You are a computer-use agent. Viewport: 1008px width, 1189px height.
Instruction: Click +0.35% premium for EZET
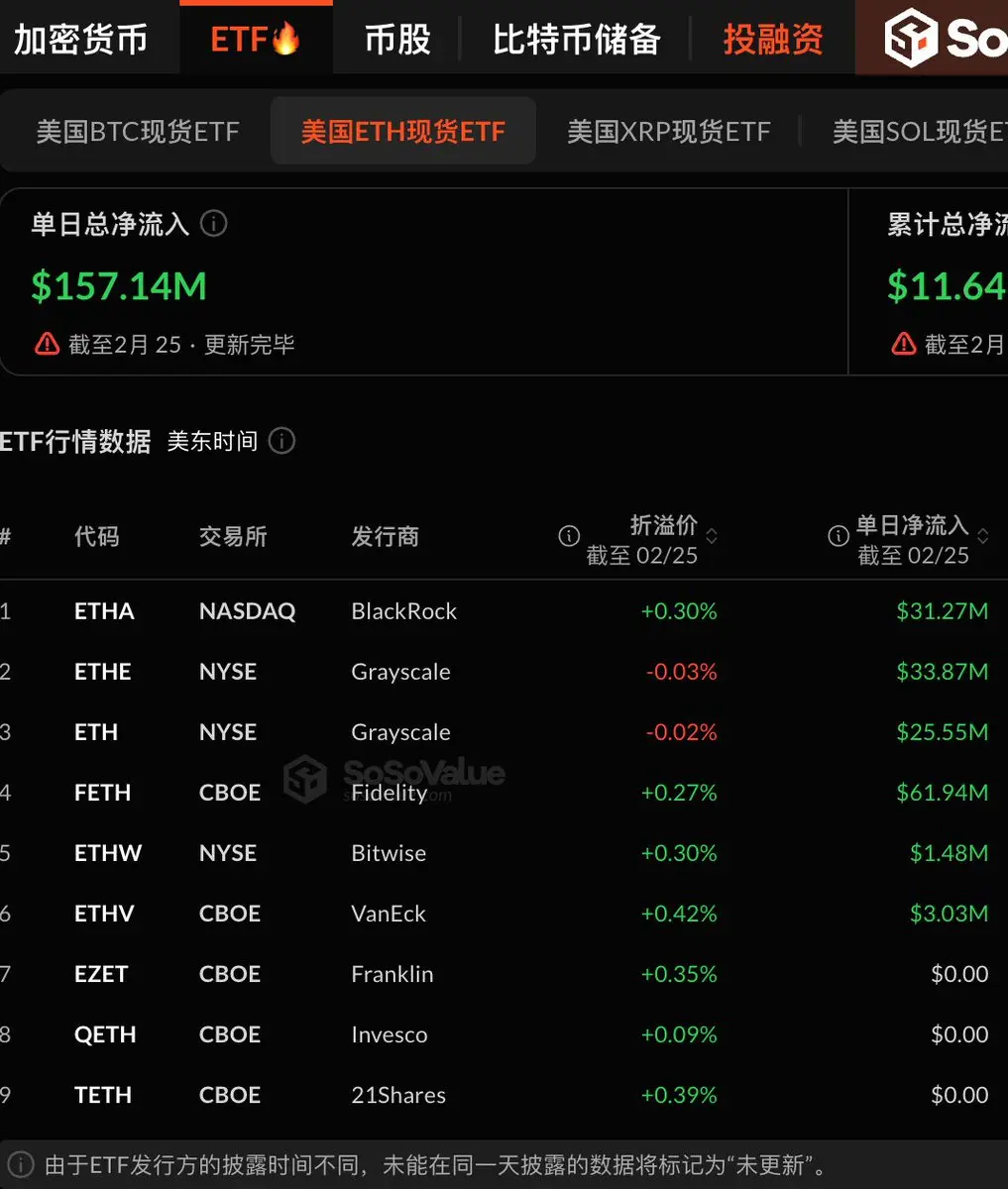pyautogui.click(x=679, y=974)
